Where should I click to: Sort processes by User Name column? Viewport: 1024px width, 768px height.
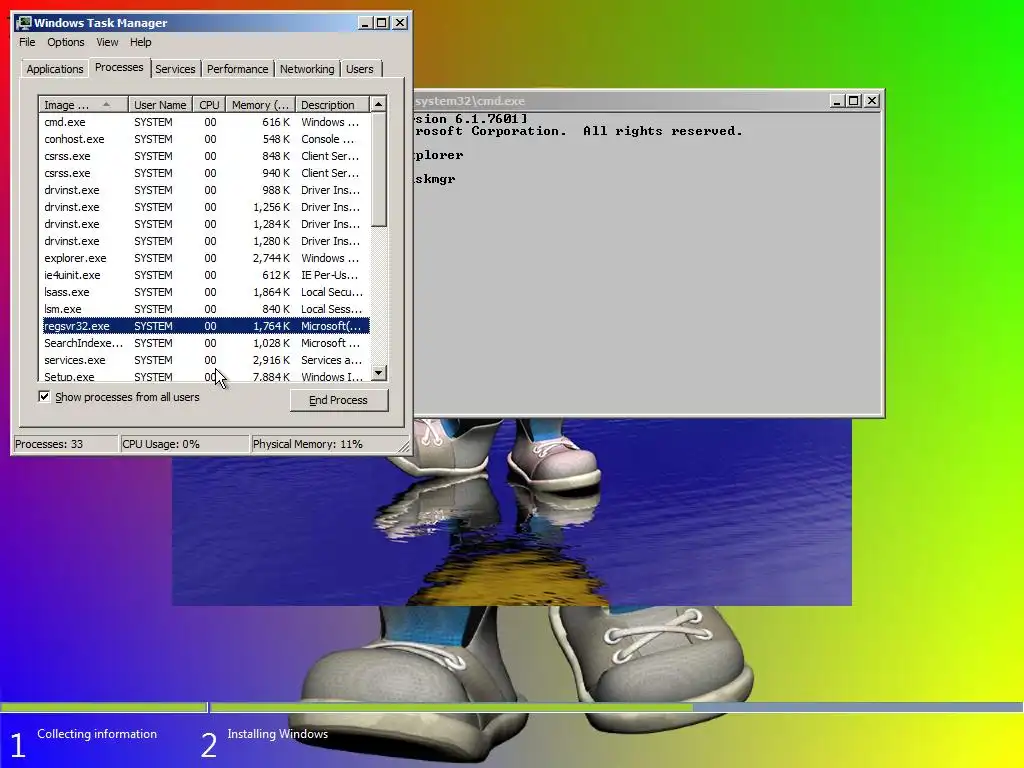(x=160, y=104)
